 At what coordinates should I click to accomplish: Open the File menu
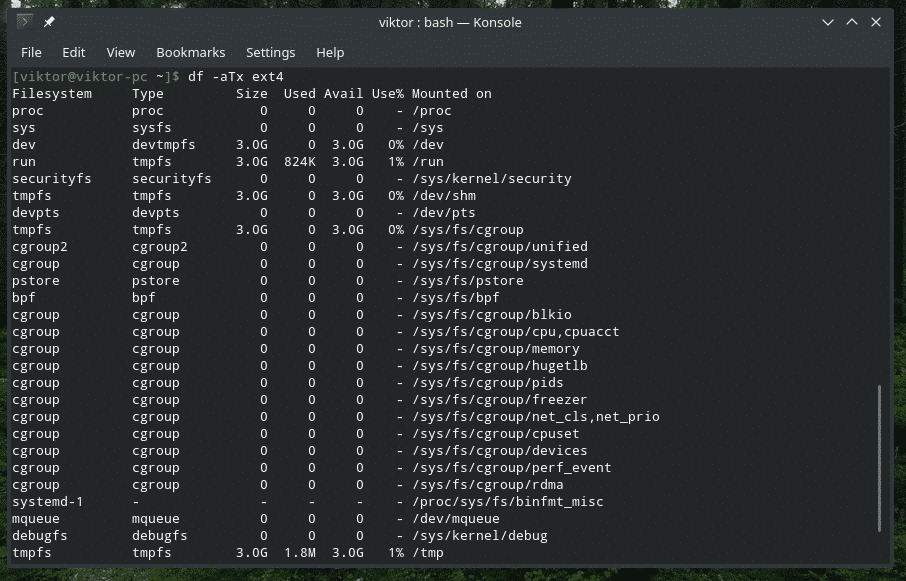click(x=31, y=52)
